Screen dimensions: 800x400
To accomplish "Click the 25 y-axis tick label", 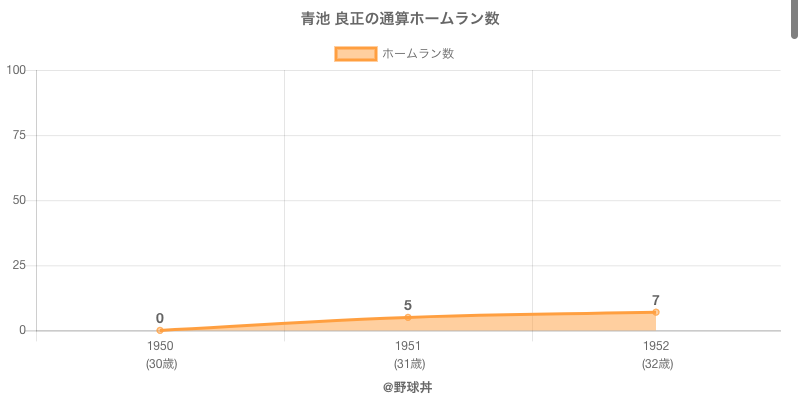I will point(19,265).
